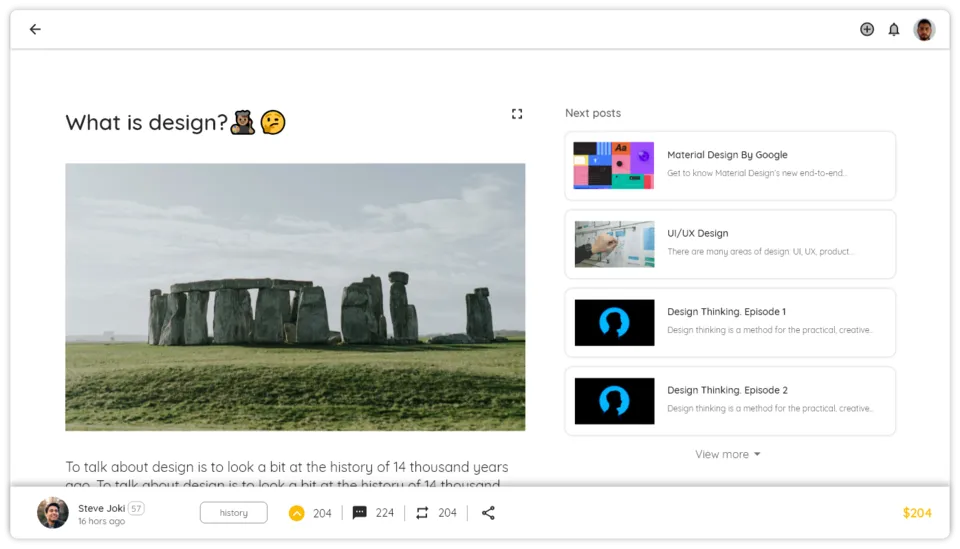This screenshot has height=549, width=960.
Task: Expand the View more dropdown
Action: (x=727, y=454)
